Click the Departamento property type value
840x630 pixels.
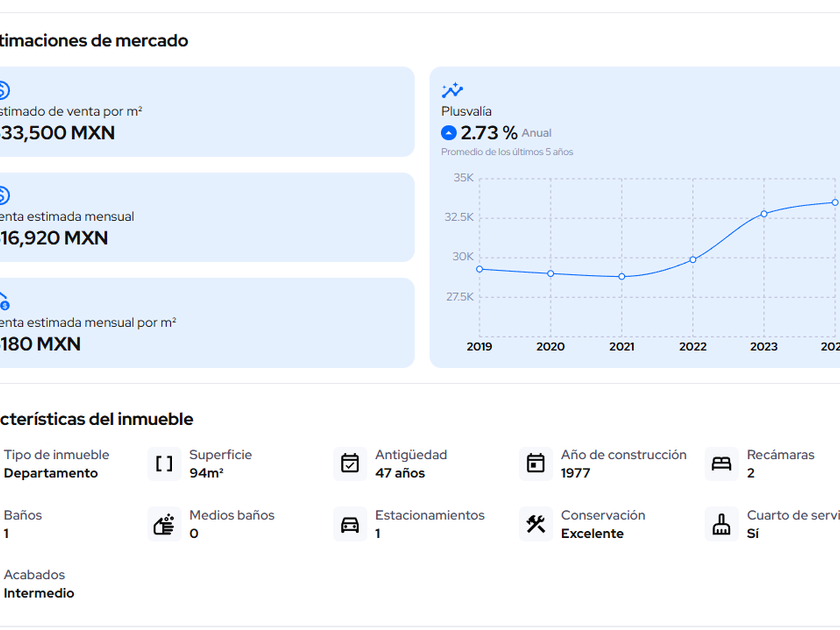[51, 473]
